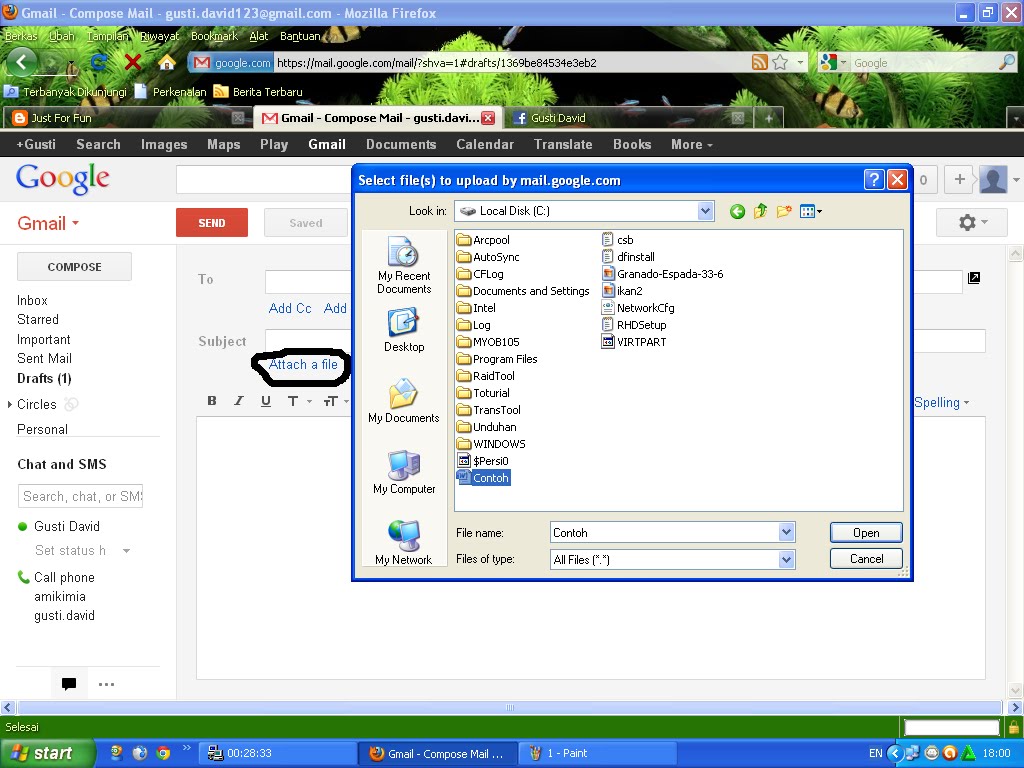Create new folder in file dialog
The image size is (1024, 768).
(x=784, y=212)
